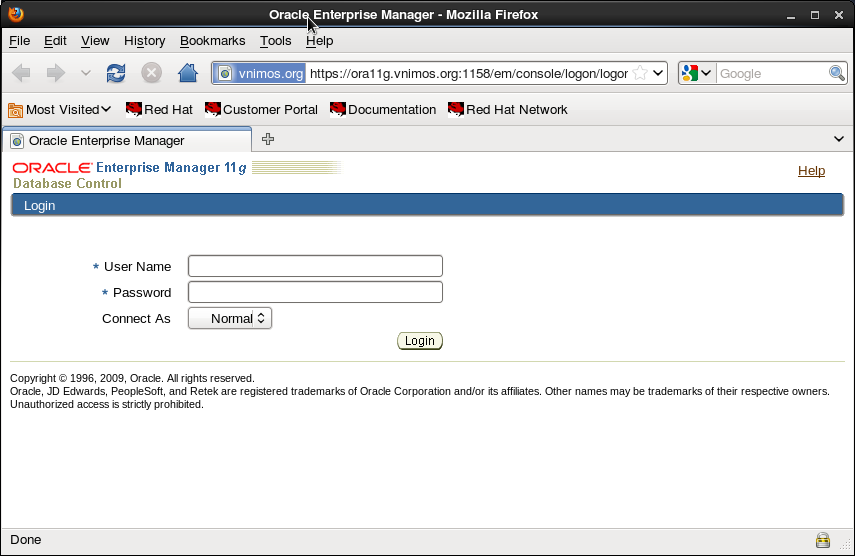Open the Bookmarks menu
This screenshot has height=556, width=855.
pyautogui.click(x=213, y=41)
